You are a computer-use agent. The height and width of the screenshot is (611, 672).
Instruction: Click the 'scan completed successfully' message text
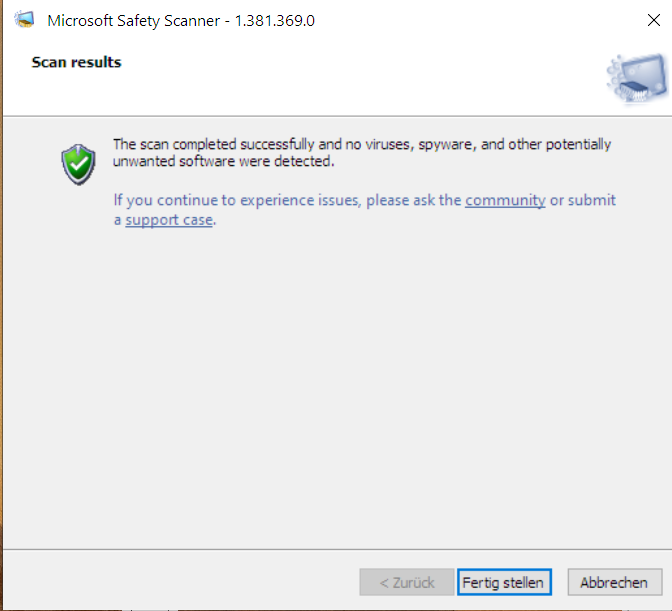coord(362,153)
